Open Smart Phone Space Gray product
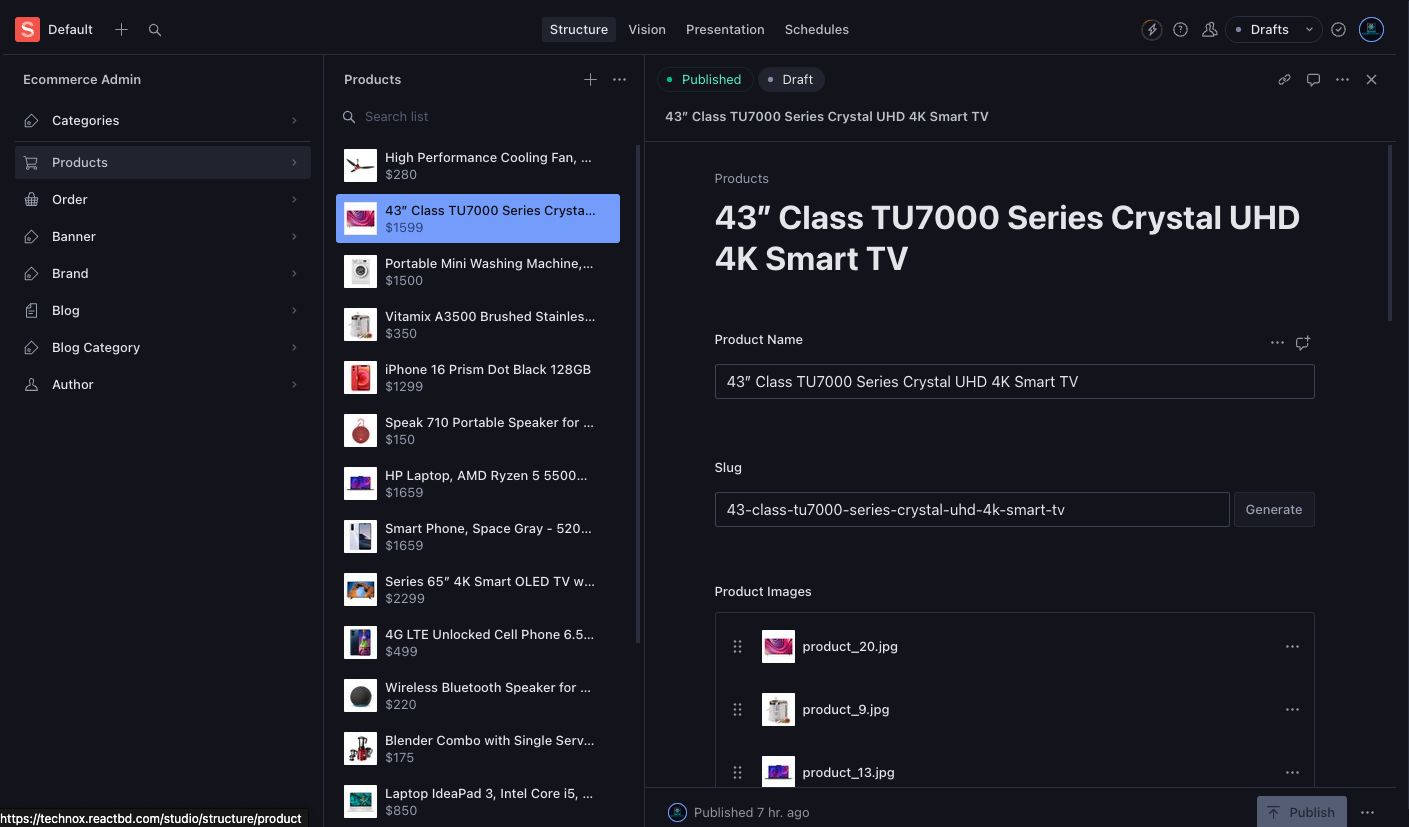Viewport: 1409px width, 827px height. (478, 536)
